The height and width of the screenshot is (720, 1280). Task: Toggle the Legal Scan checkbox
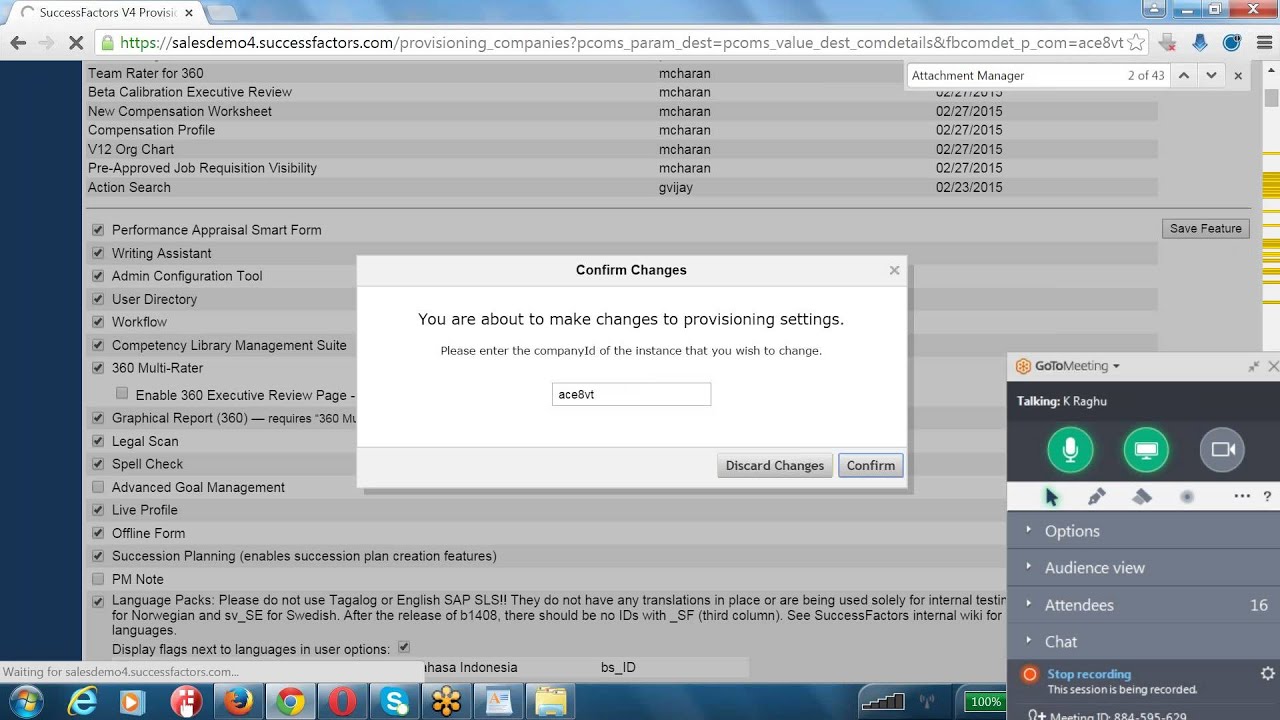98,440
